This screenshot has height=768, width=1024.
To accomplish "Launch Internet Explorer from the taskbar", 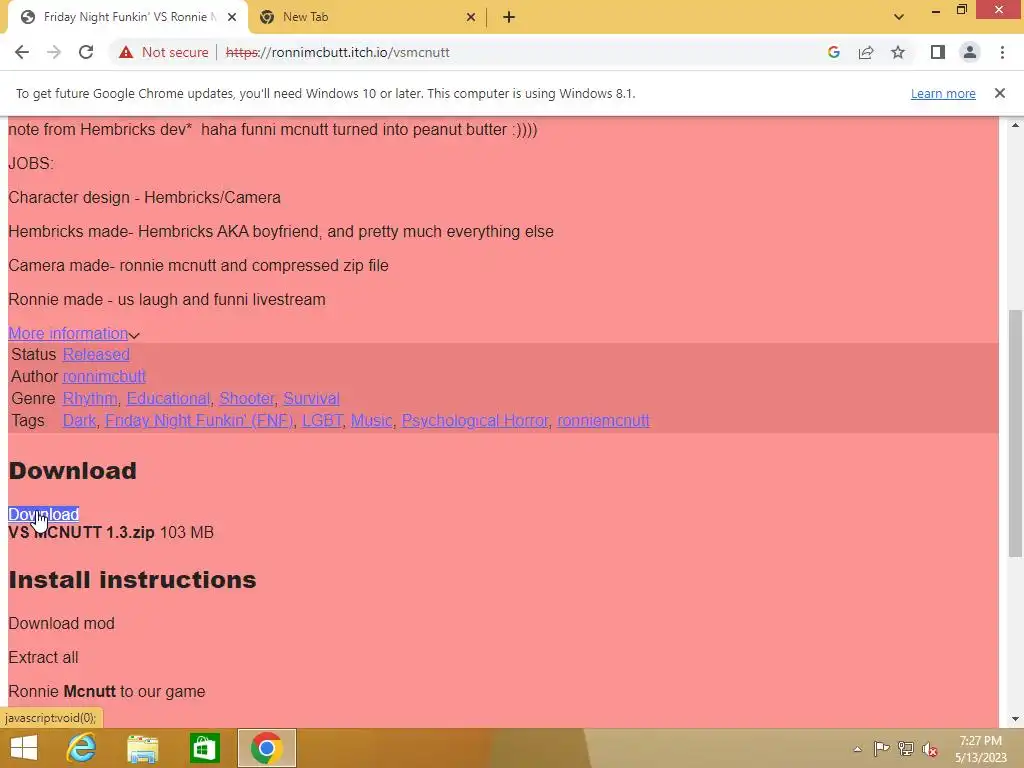I will (x=82, y=748).
